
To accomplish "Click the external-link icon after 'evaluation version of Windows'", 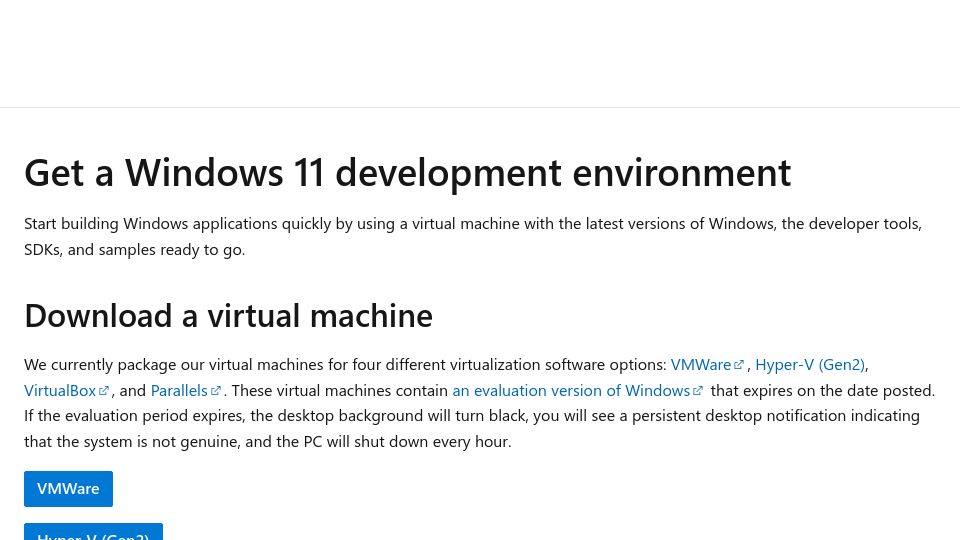I will point(698,391).
